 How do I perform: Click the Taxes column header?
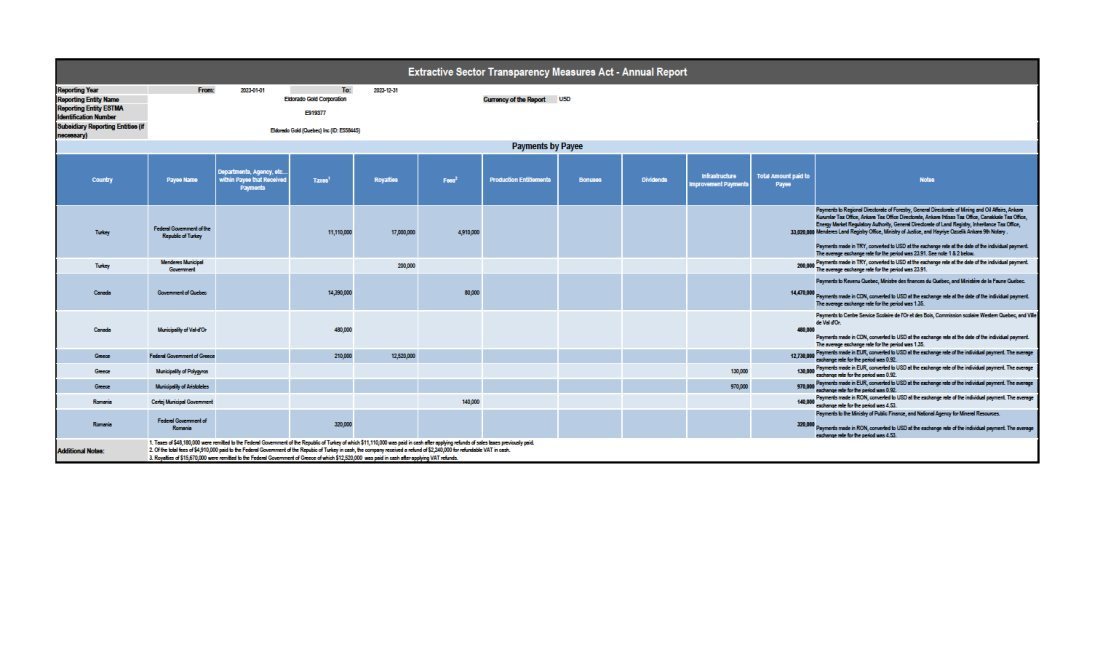point(321,180)
